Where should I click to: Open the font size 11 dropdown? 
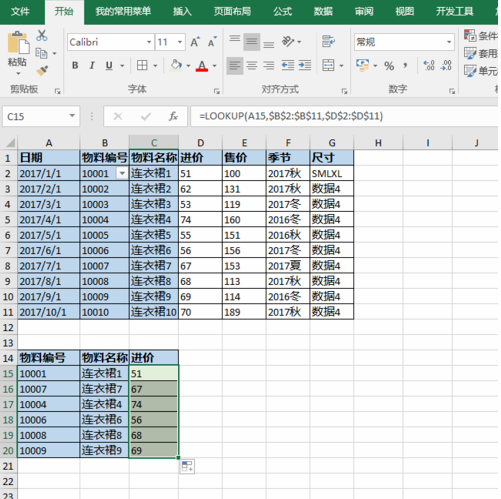tap(180, 42)
